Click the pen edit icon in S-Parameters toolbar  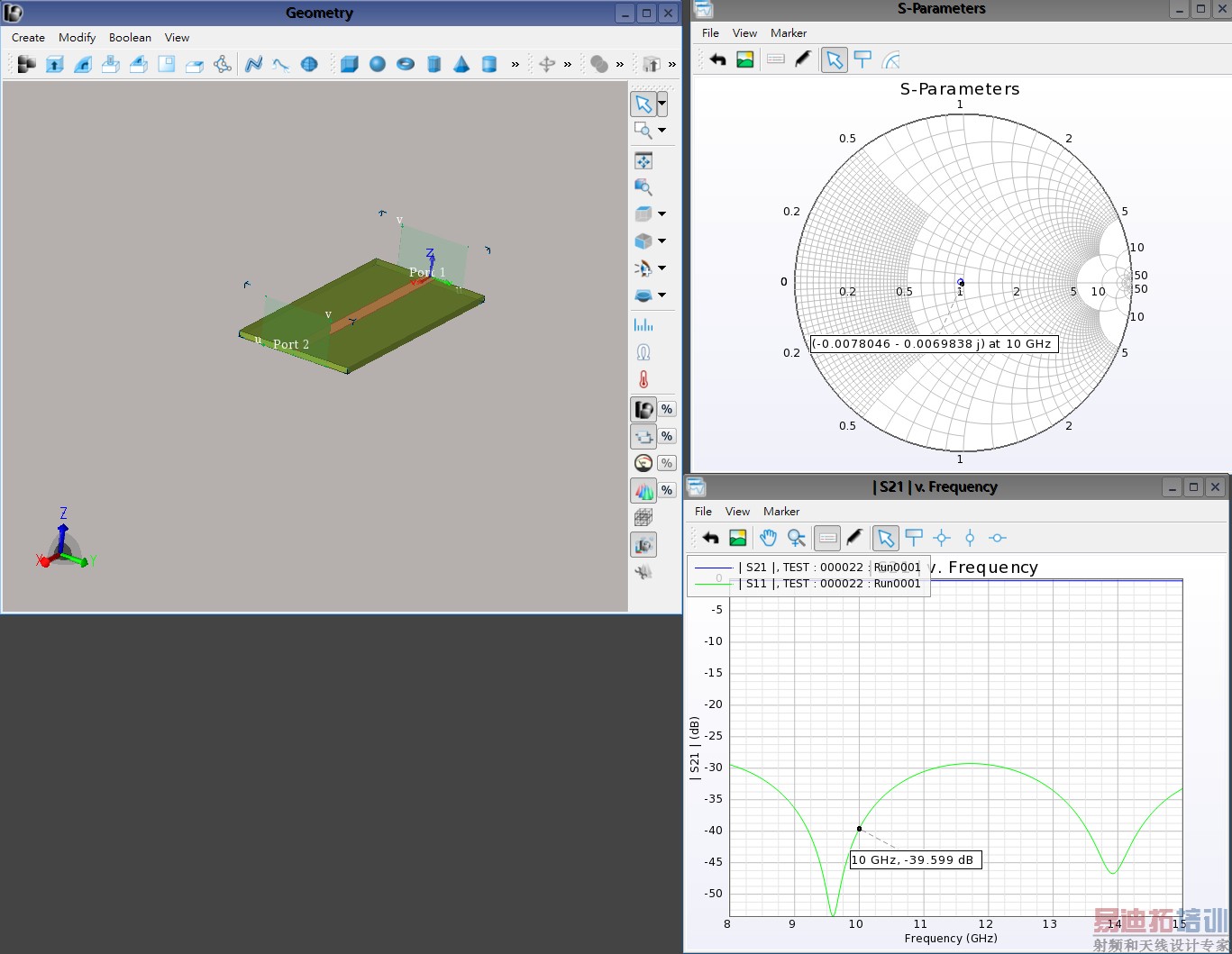(x=803, y=59)
